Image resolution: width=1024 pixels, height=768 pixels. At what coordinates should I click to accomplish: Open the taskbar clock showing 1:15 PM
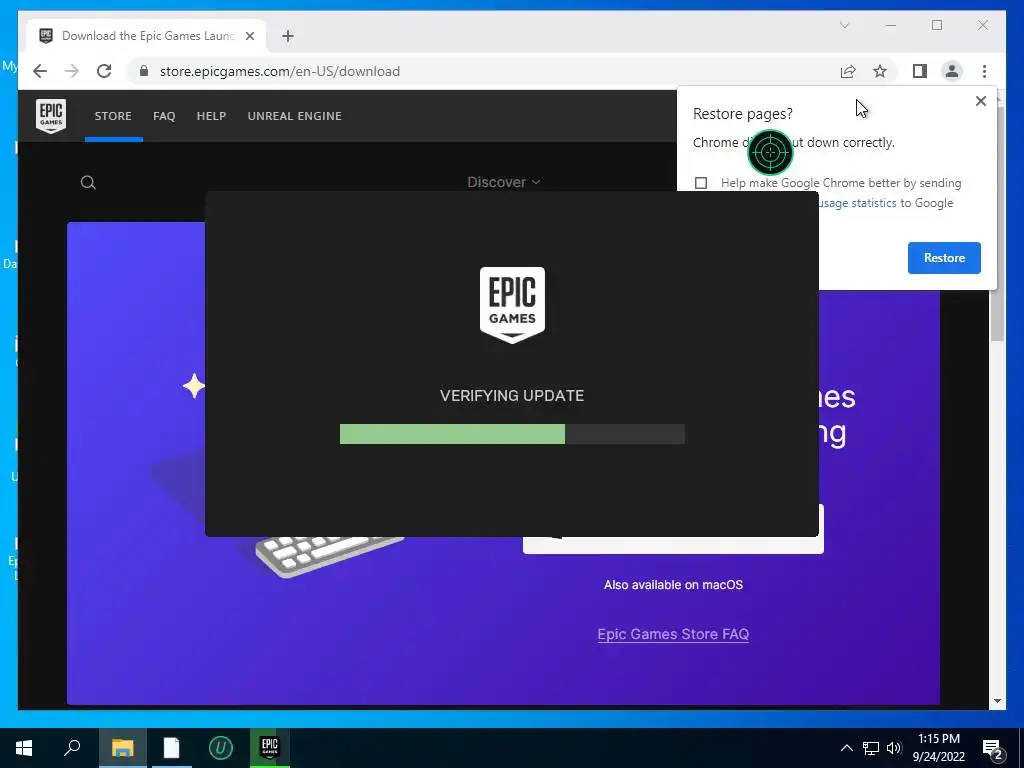938,748
